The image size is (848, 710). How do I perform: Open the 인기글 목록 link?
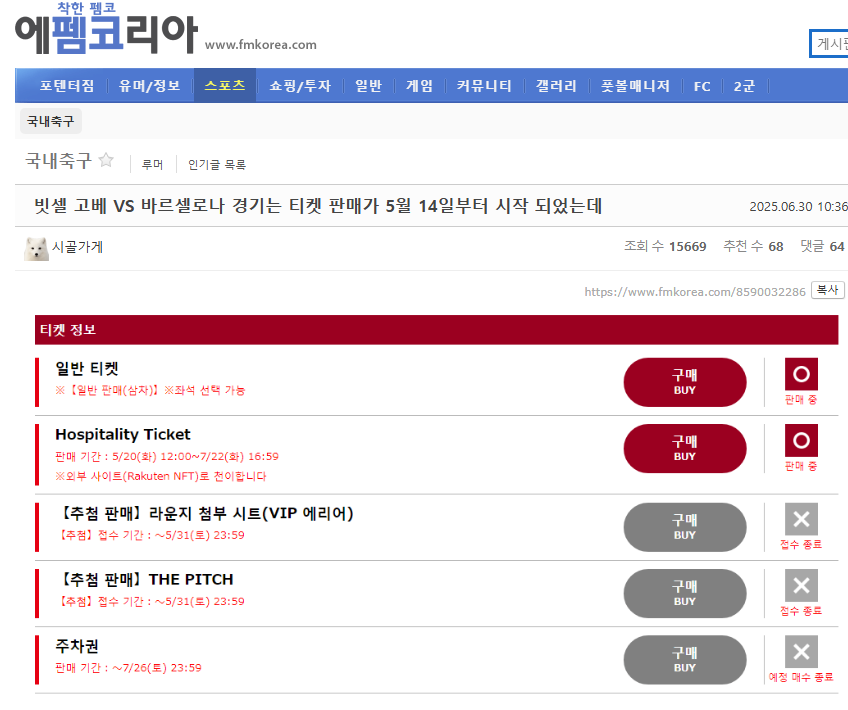click(217, 164)
